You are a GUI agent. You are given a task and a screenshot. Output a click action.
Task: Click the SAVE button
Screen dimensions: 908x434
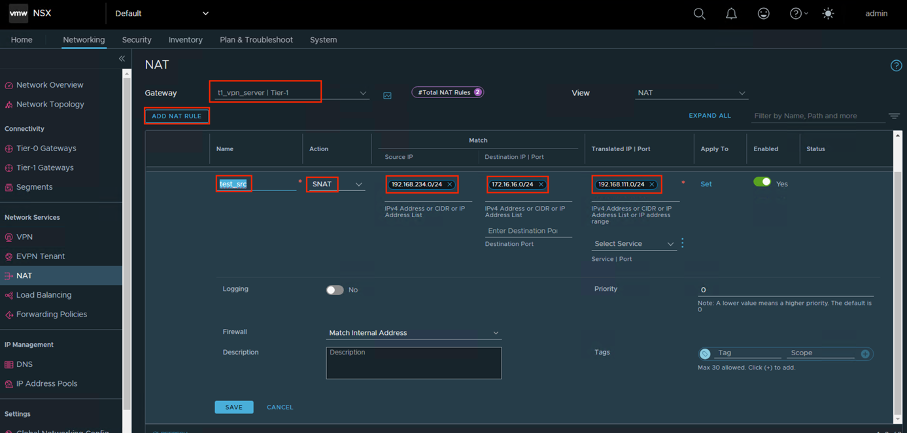[x=233, y=407]
